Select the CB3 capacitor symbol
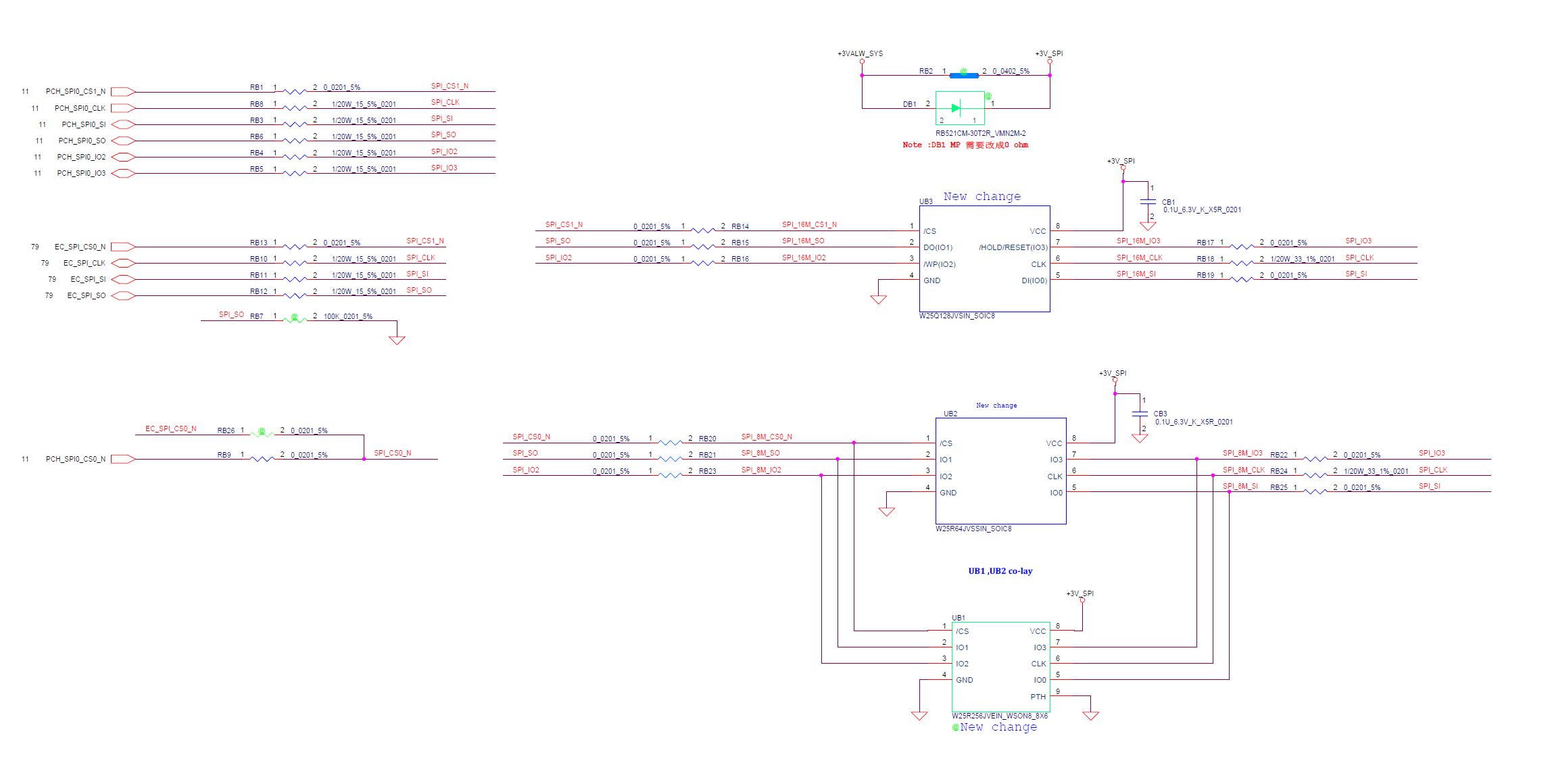The width and height of the screenshot is (1550, 784). (x=1140, y=413)
